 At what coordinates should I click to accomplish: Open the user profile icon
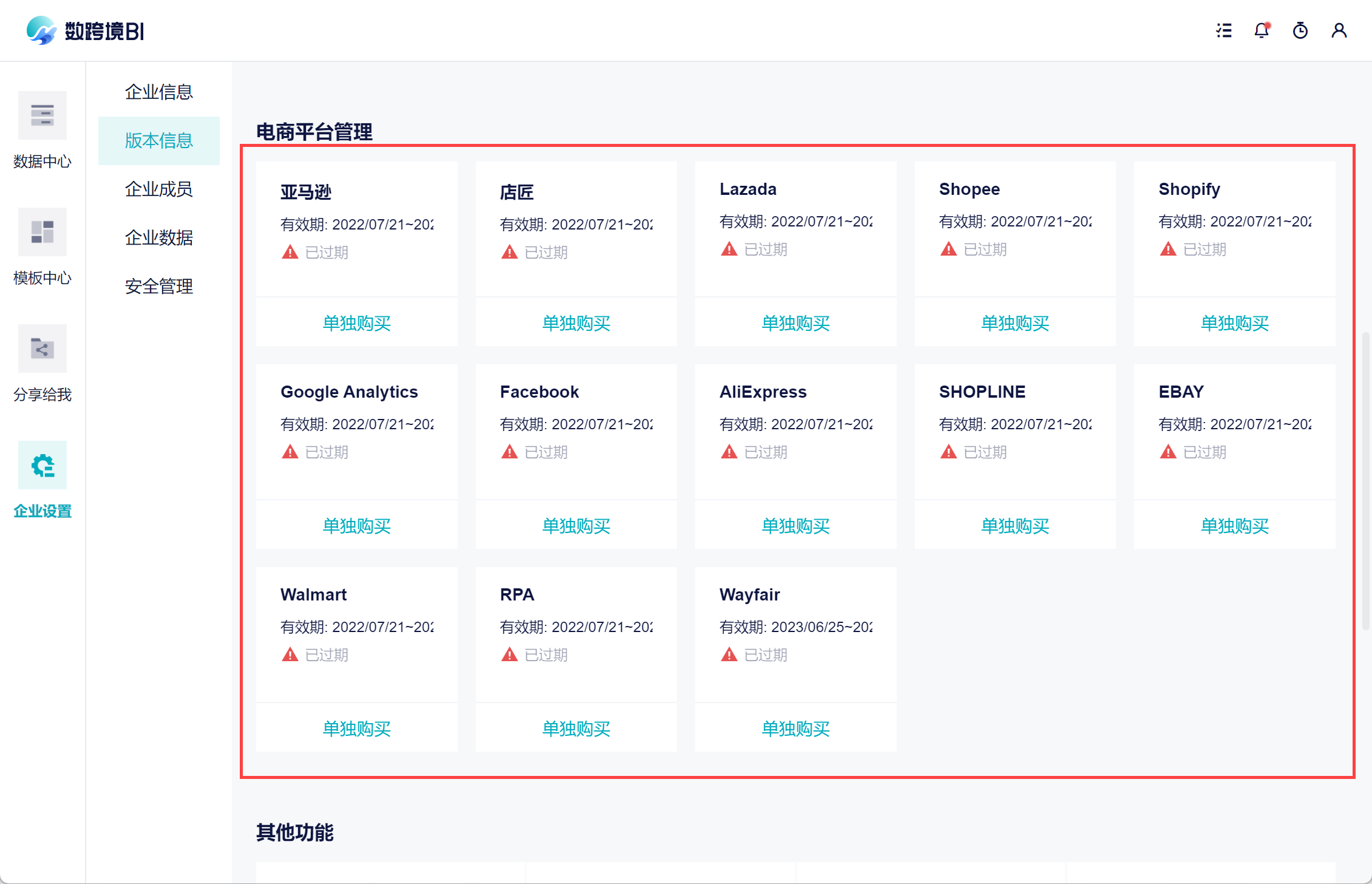(1339, 30)
